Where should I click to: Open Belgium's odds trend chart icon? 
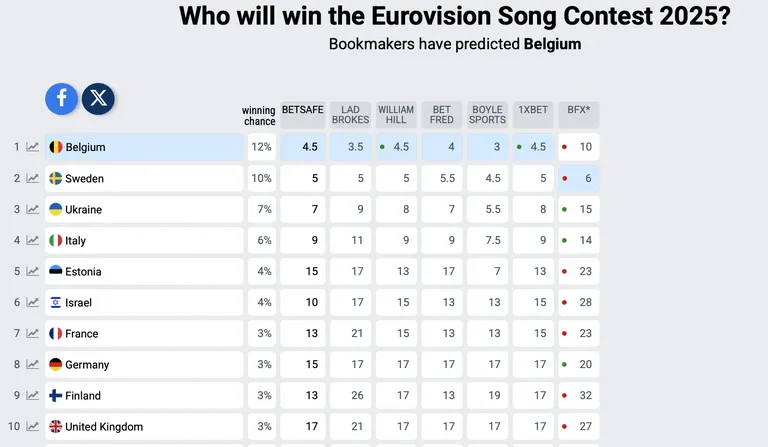32,147
